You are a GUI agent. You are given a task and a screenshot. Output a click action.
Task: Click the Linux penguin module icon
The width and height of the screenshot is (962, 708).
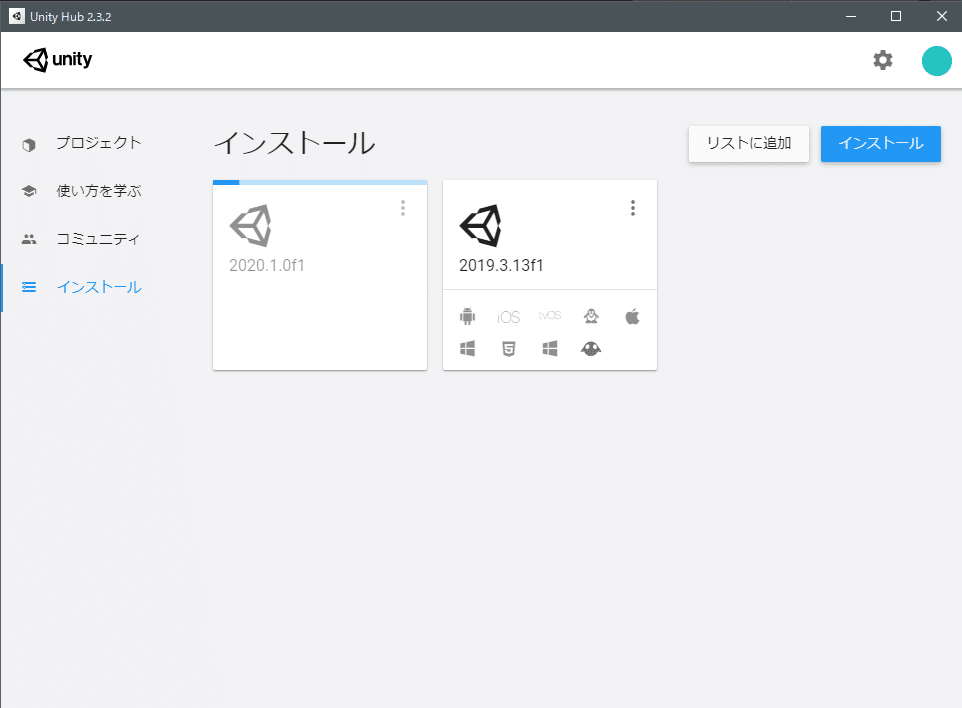(x=591, y=315)
